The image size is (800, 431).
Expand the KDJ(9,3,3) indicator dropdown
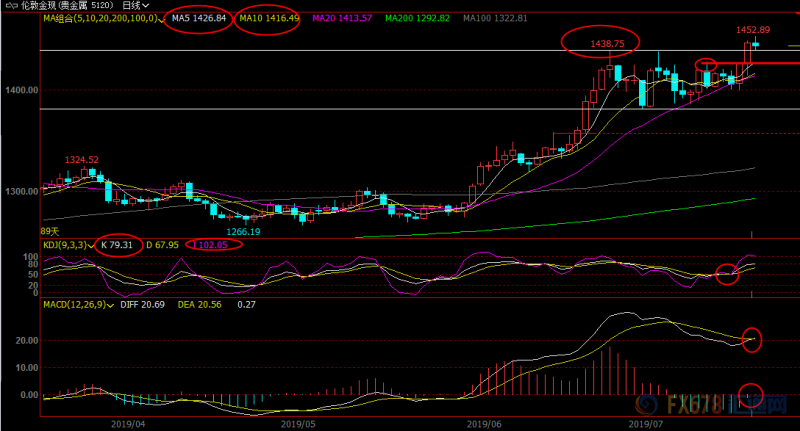91,246
